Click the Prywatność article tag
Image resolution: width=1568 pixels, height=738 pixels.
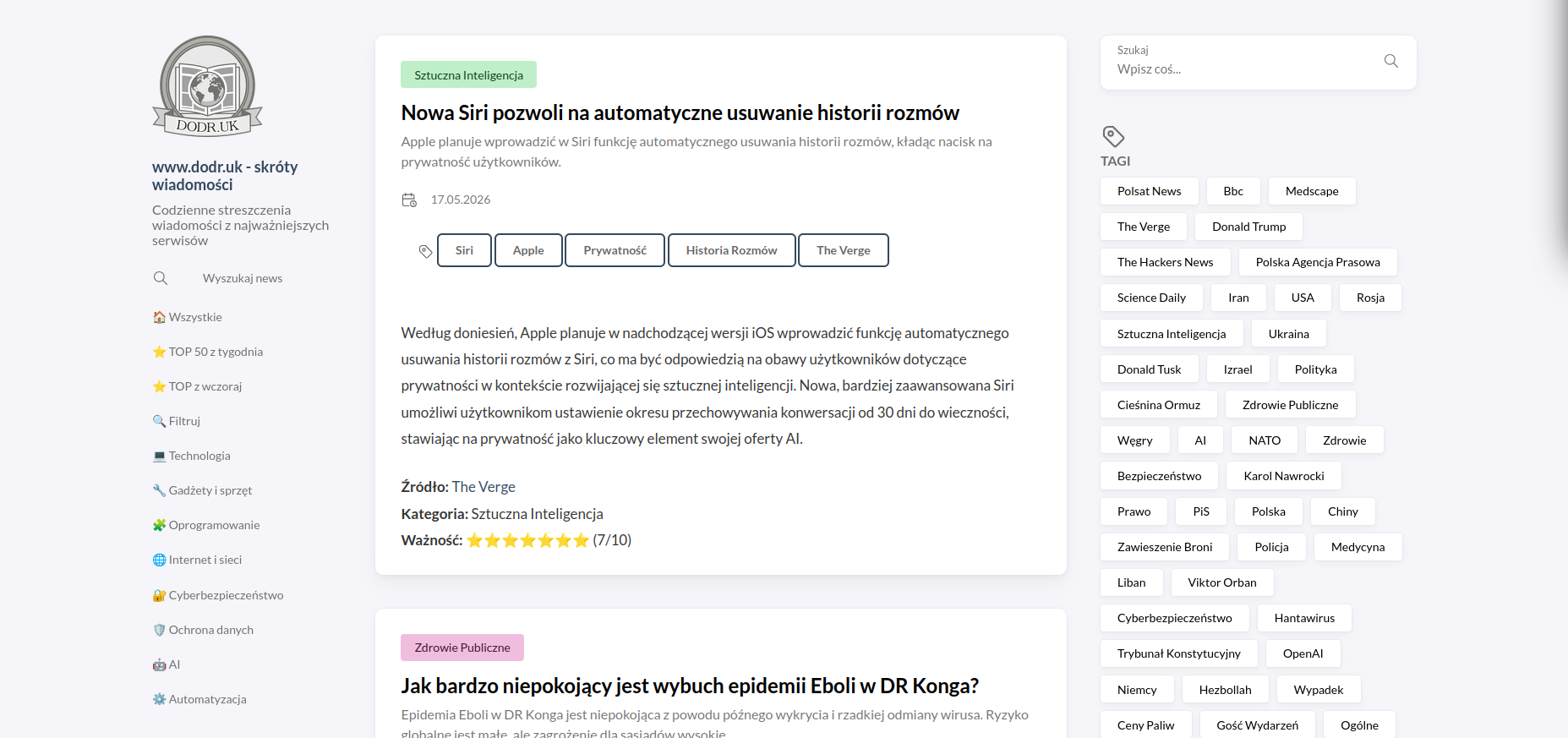tap(615, 250)
